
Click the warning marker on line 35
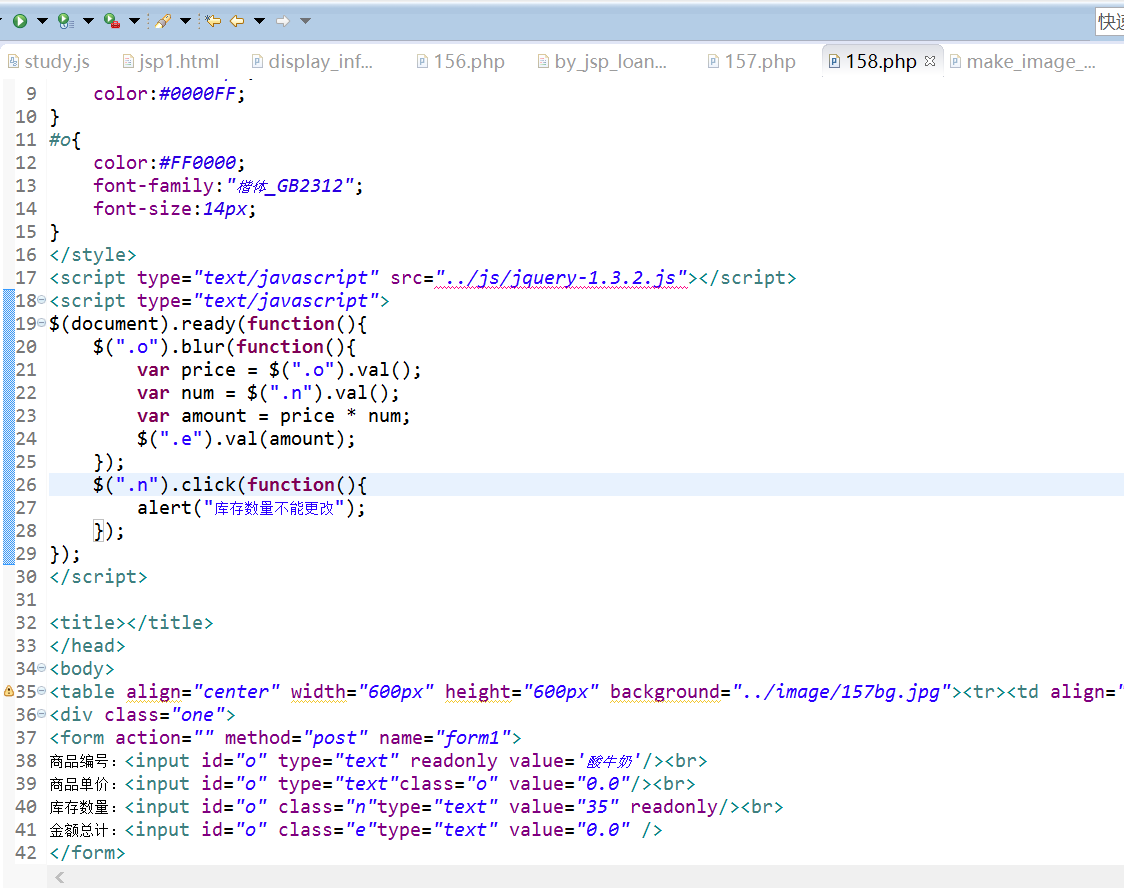pos(9,691)
